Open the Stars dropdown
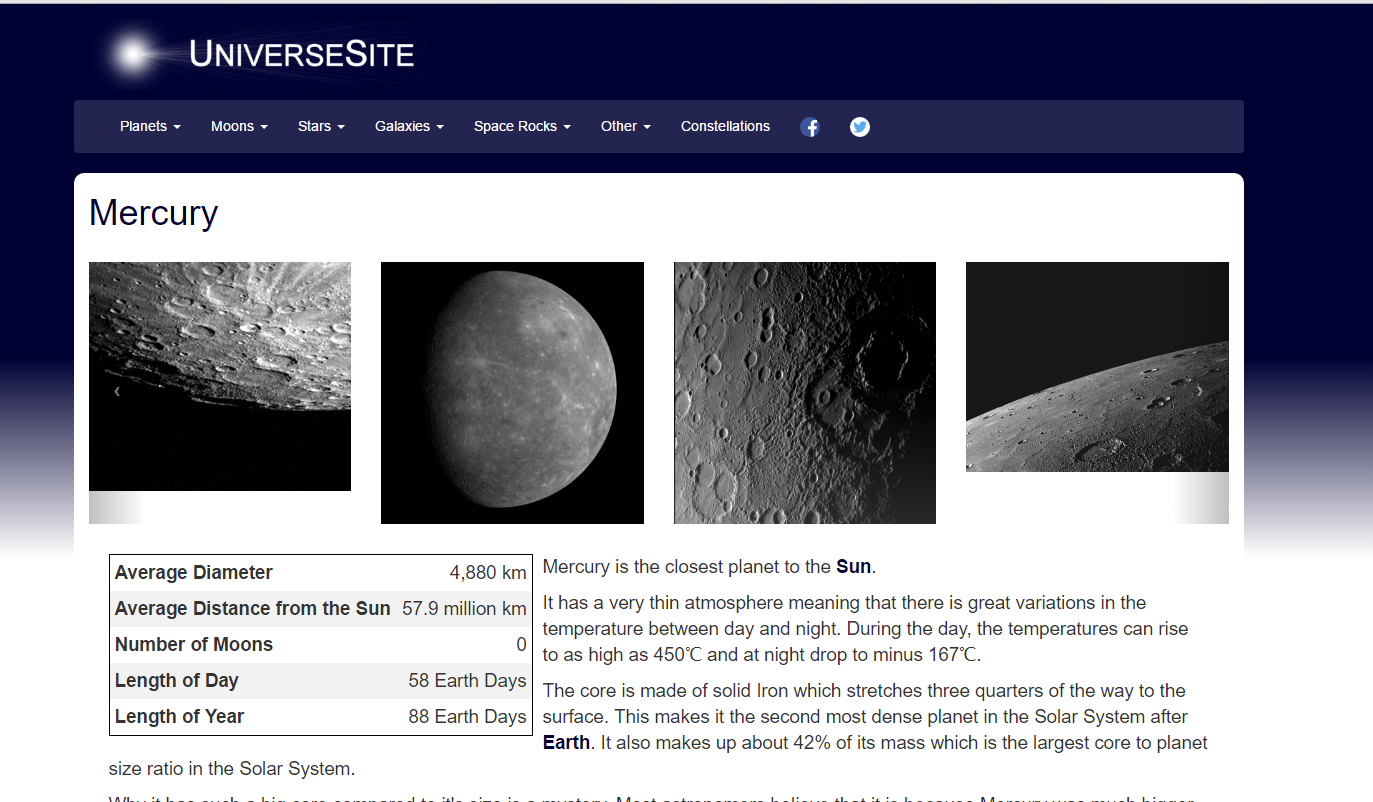This screenshot has width=1373, height=802. coord(320,126)
